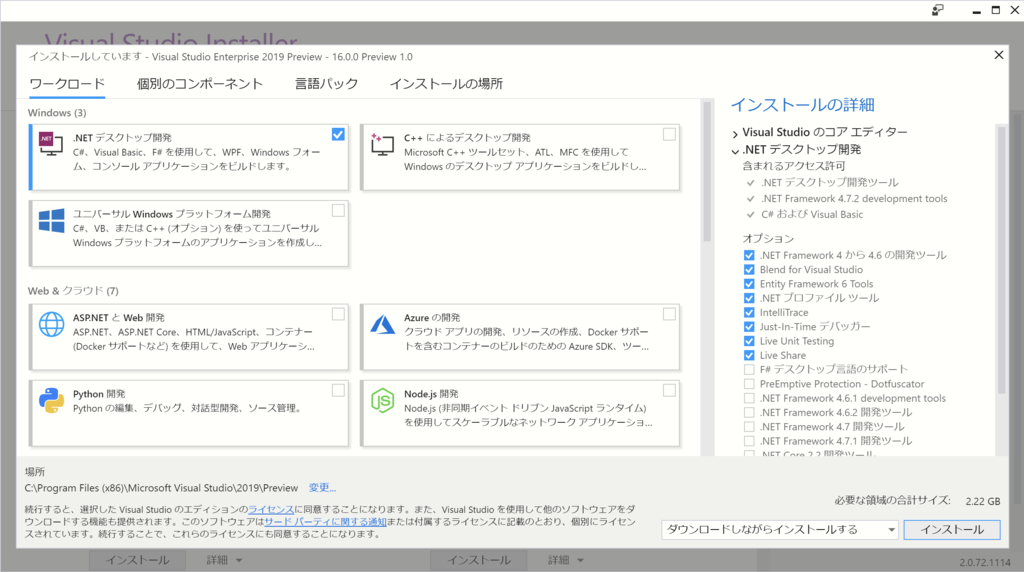The width and height of the screenshot is (1024, 572).
Task: Check .NET Framework 4.7.1 開発ツール option
Action: 749,441
